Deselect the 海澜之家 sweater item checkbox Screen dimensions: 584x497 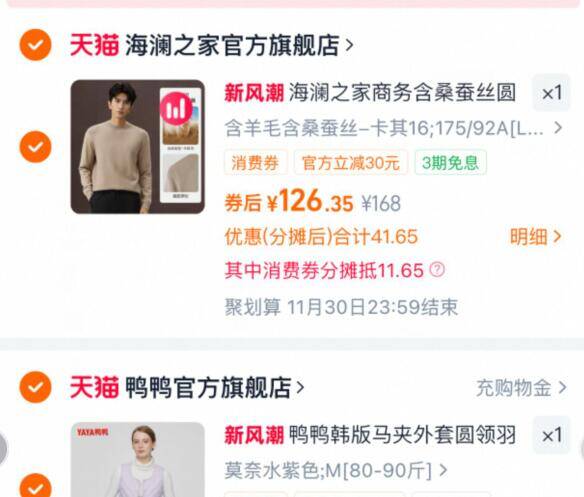tap(35, 147)
